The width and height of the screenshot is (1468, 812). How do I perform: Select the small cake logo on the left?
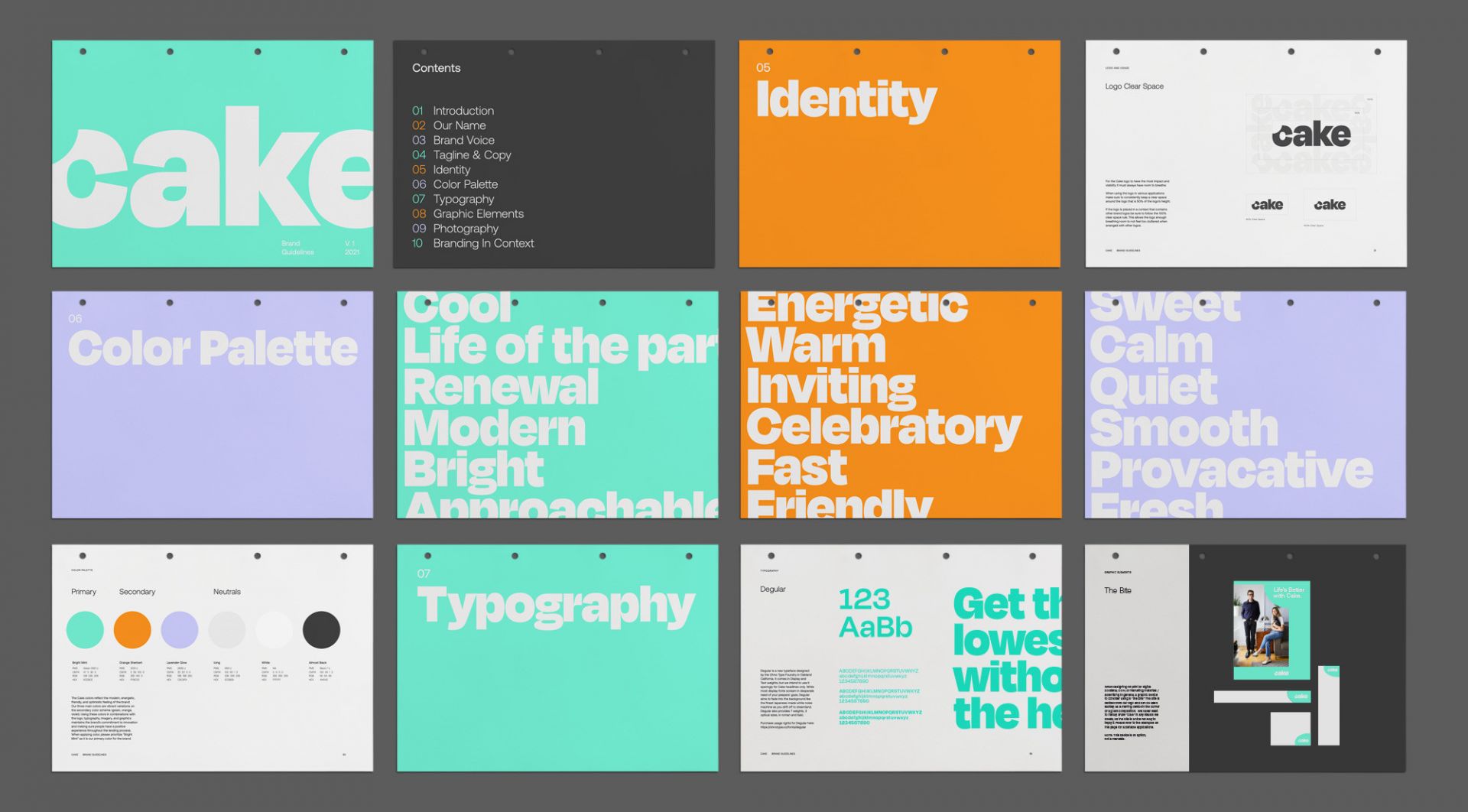[1267, 205]
